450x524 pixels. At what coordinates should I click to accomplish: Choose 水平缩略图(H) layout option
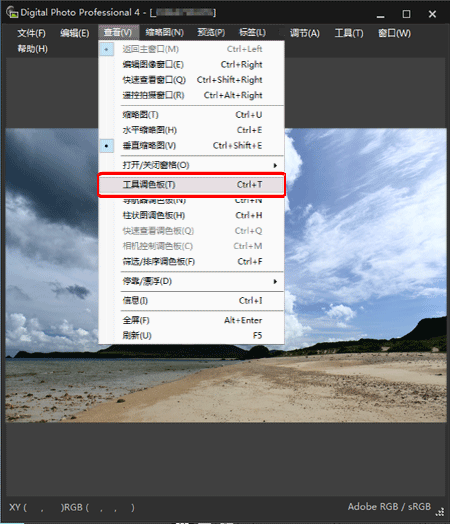pyautogui.click(x=191, y=130)
